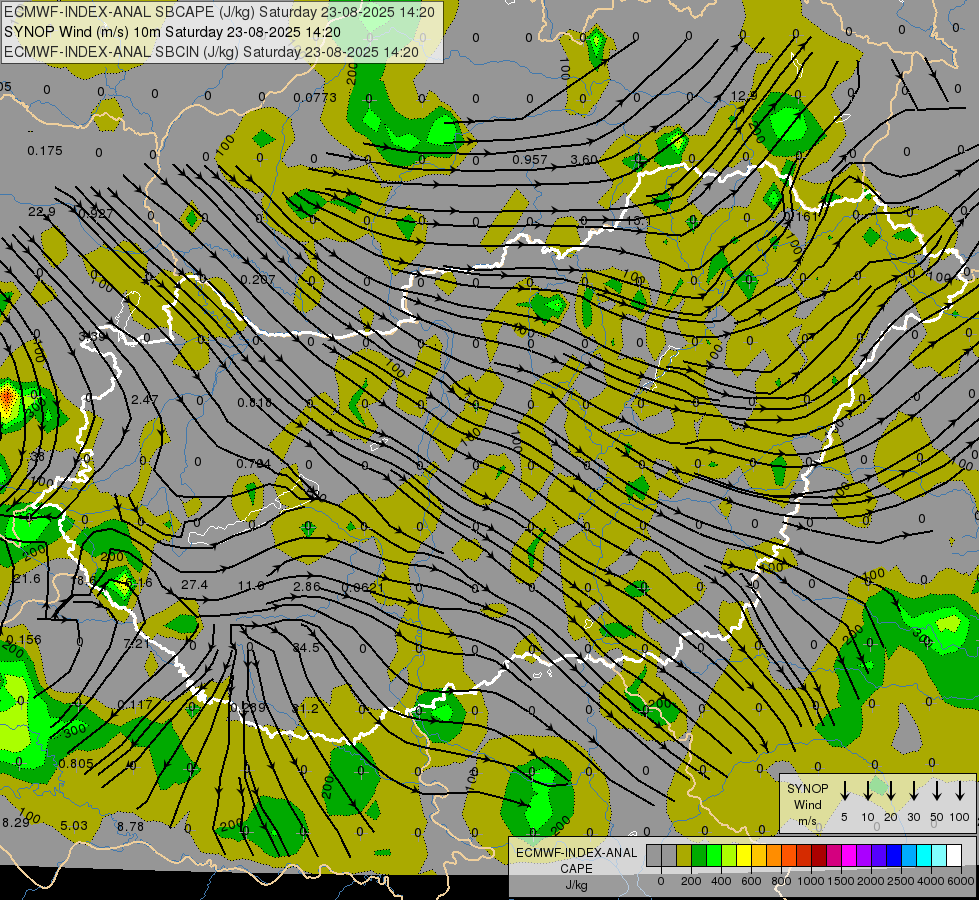The width and height of the screenshot is (979, 900).
Task: Click the 0.794 value on the map
Action: pyautogui.click(x=253, y=463)
